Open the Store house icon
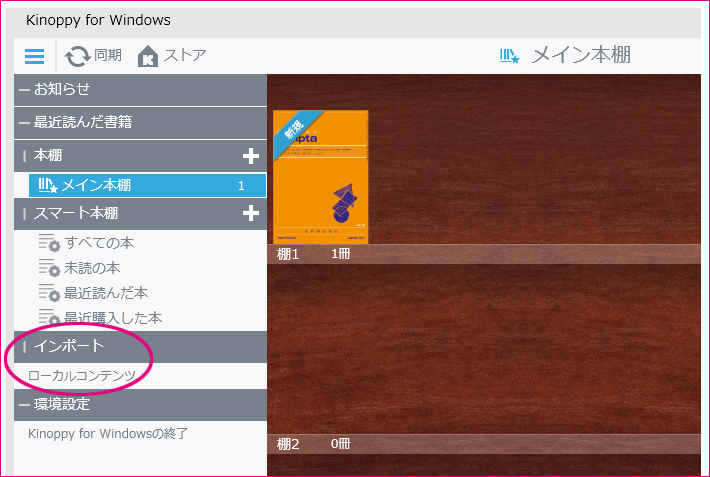The image size is (710, 477). point(148,57)
